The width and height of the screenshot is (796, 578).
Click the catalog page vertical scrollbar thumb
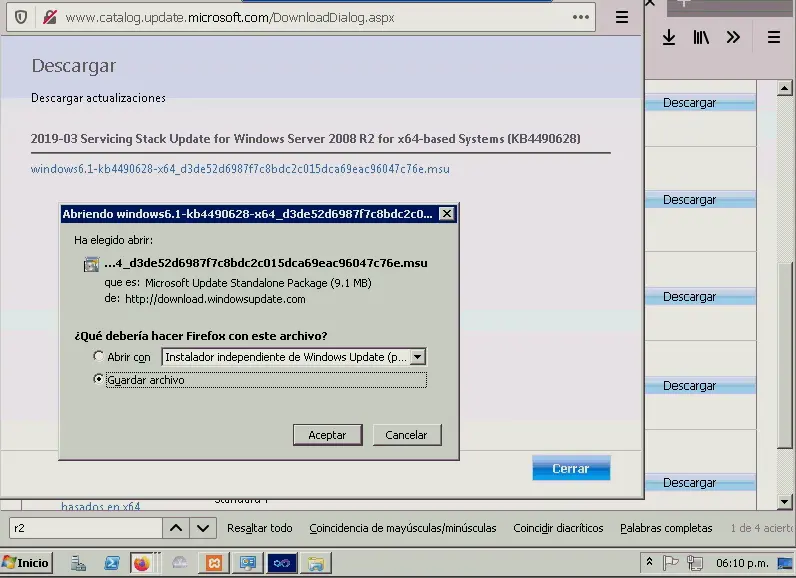[x=784, y=355]
